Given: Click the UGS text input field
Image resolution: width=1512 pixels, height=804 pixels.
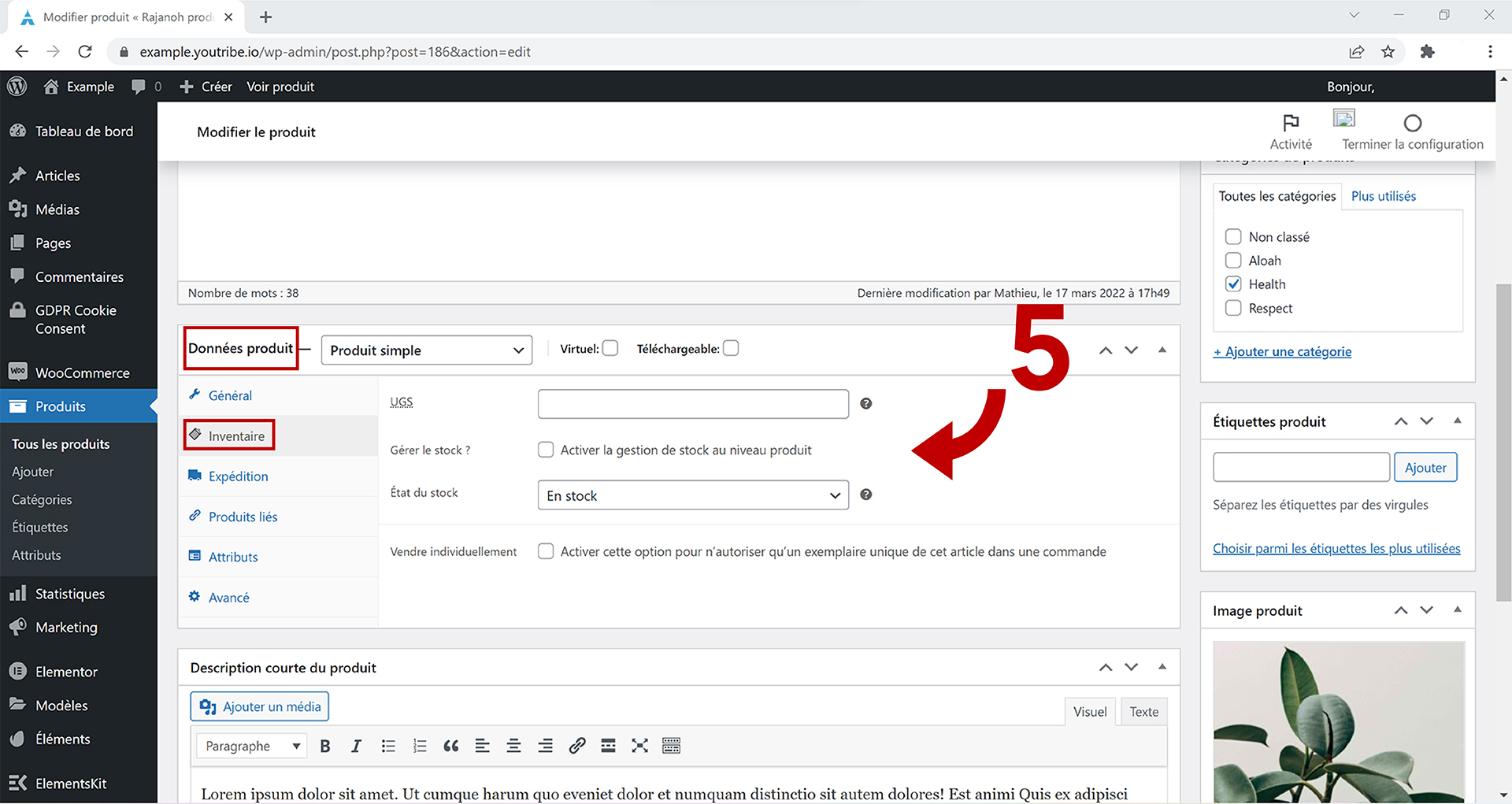Looking at the screenshot, I should 692,404.
